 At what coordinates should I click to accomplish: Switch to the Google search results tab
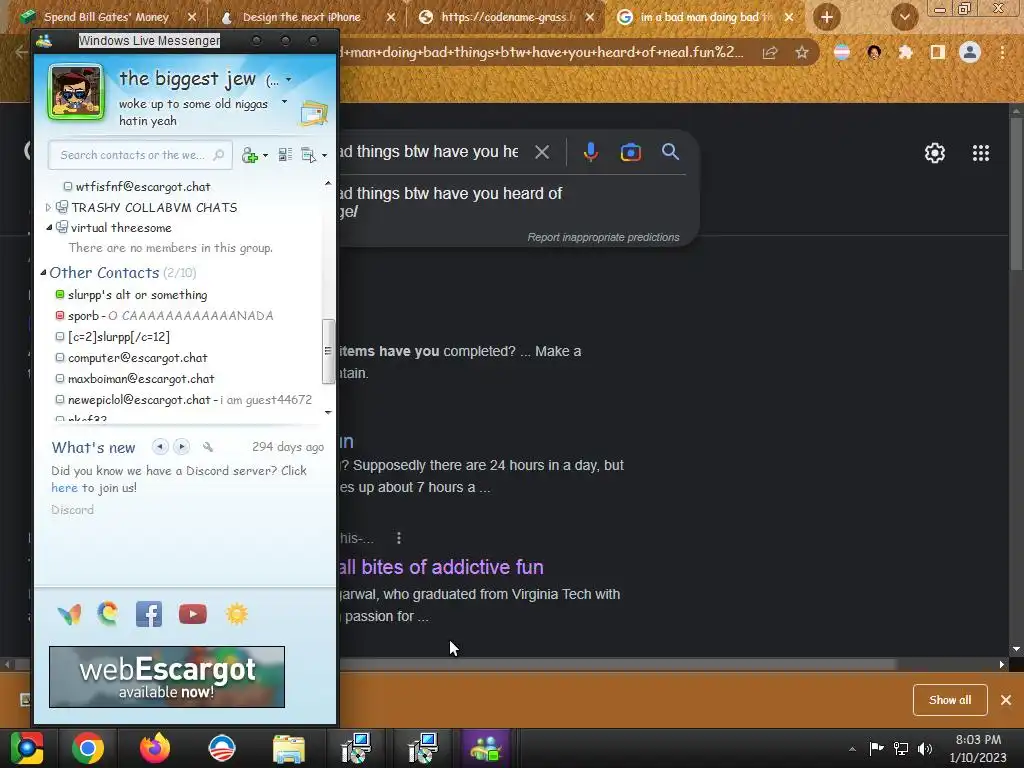pyautogui.click(x=704, y=17)
